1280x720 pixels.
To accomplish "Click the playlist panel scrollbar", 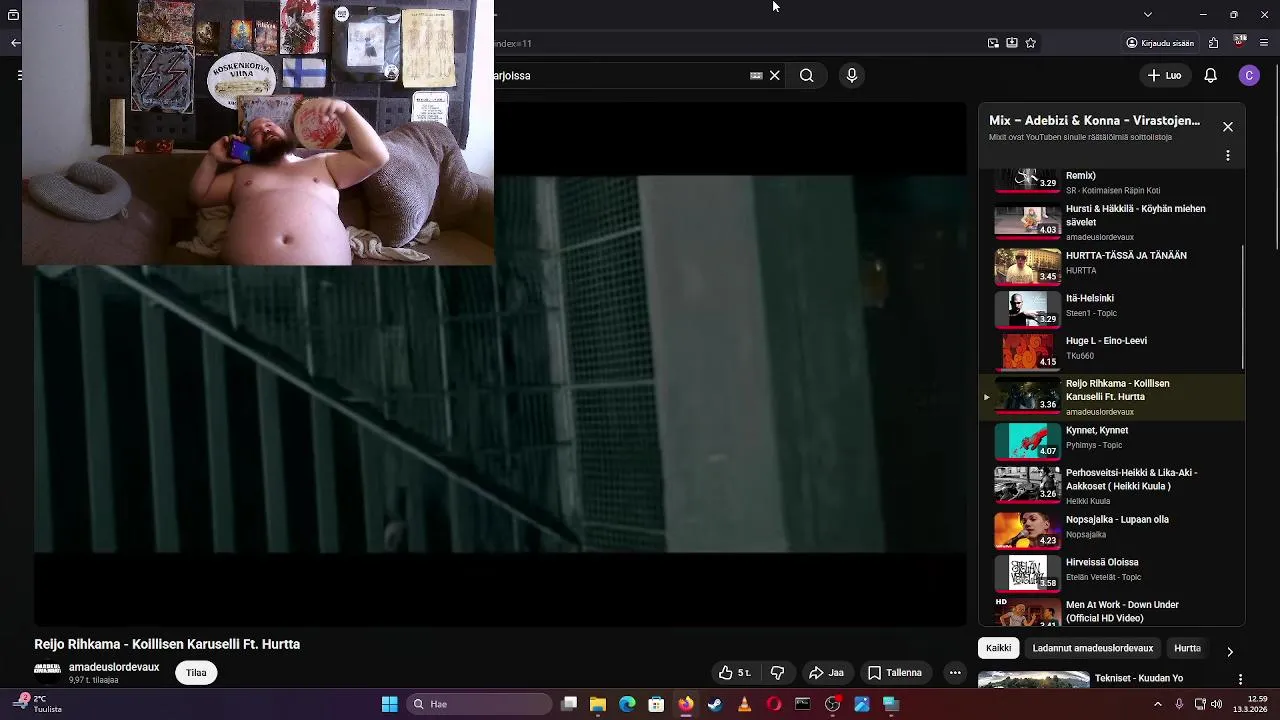I will [1243, 308].
